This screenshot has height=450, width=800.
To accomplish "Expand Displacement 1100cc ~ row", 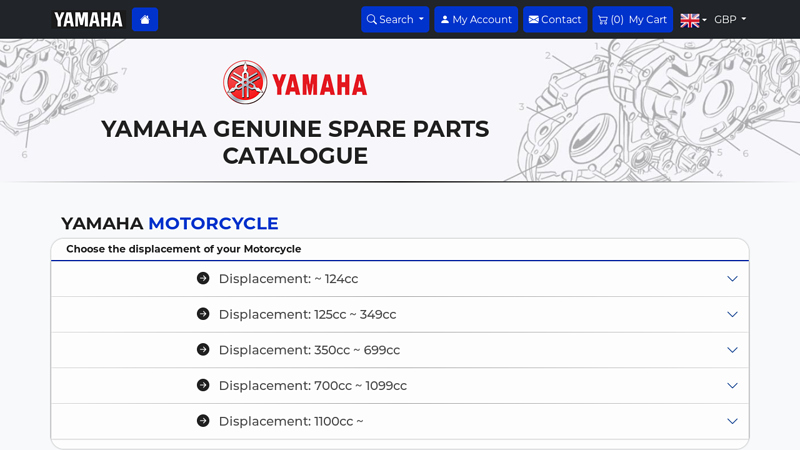I will tap(400, 421).
